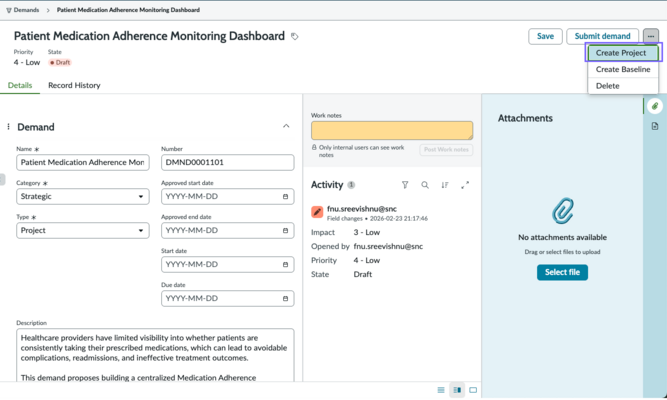Screen dimensions: 667x400
Task: Click the Due date input field
Action: pyautogui.click(x=228, y=299)
